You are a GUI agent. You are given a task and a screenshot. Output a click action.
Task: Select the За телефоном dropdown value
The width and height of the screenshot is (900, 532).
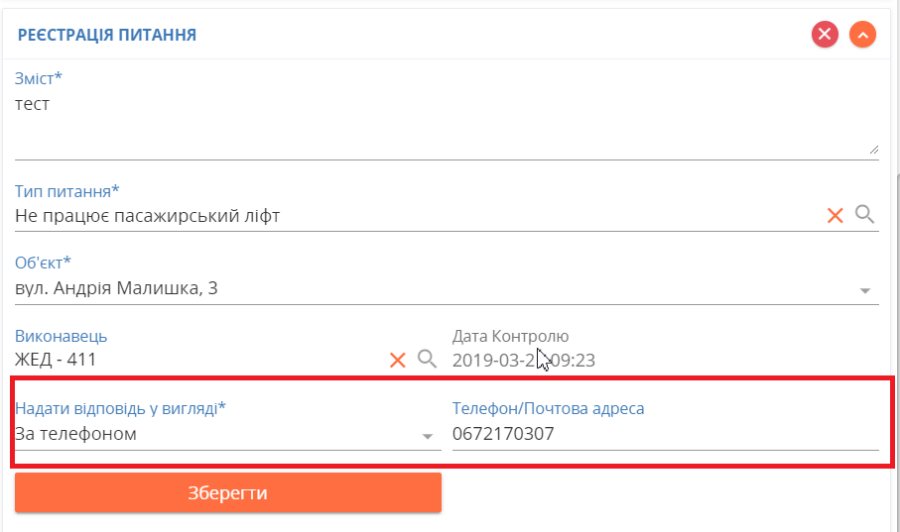pos(76,435)
